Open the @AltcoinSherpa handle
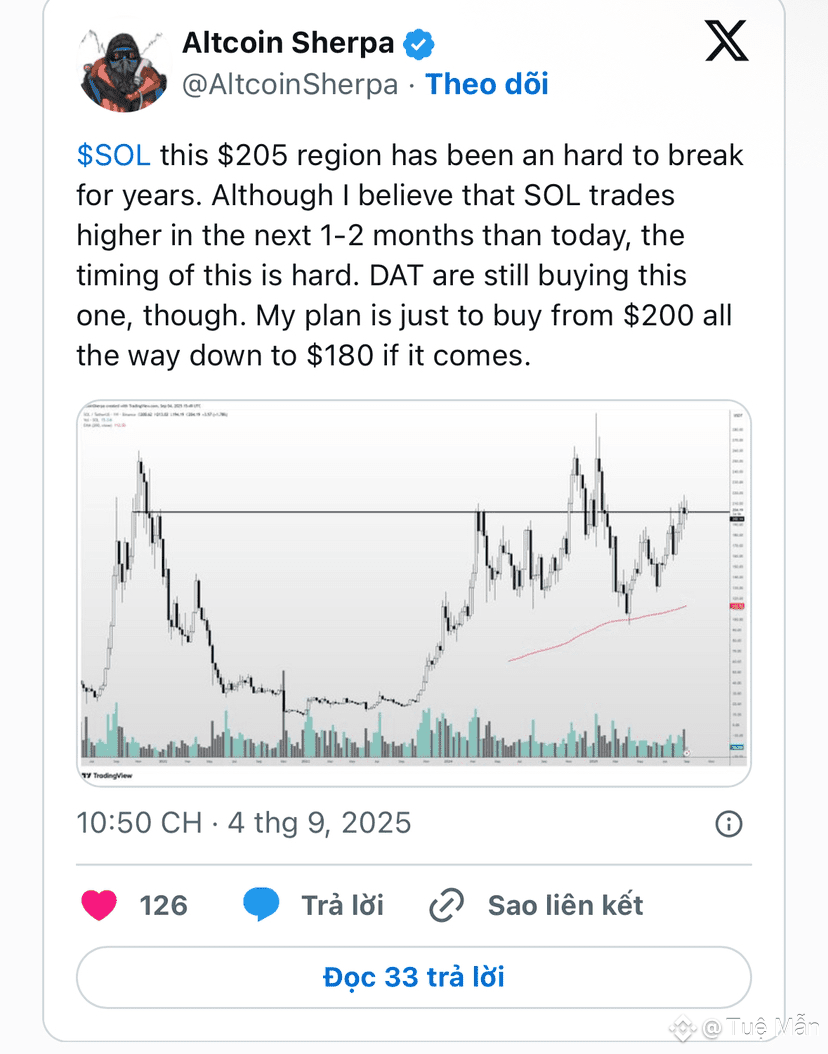The height and width of the screenshot is (1054, 828). pyautogui.click(x=290, y=85)
